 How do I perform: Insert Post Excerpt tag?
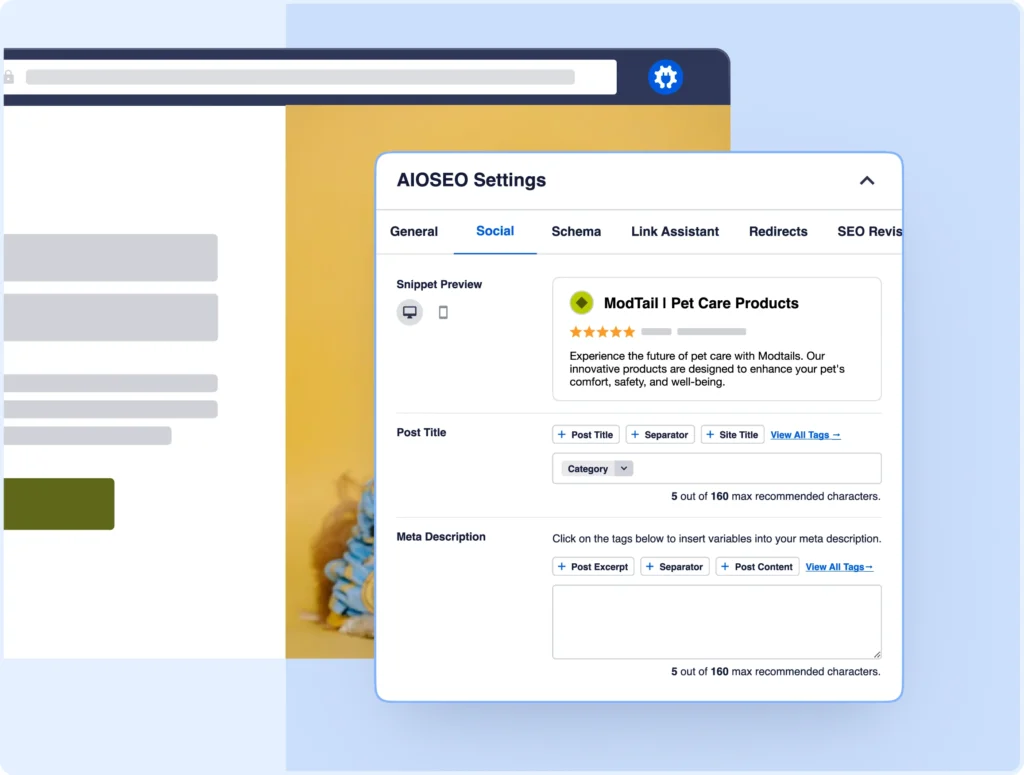point(593,567)
